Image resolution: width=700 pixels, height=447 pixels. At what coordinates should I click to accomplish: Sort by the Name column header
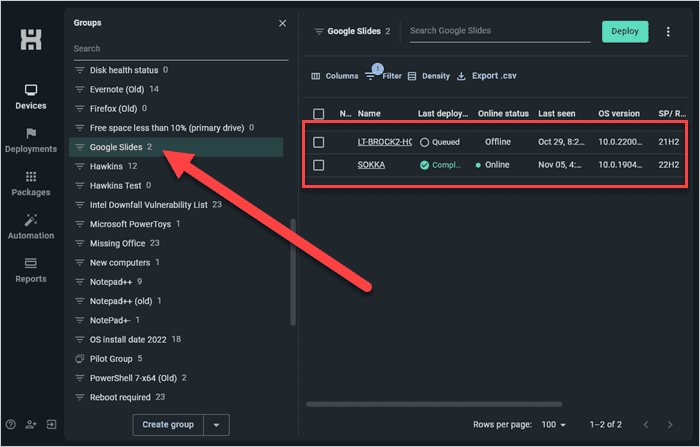point(369,114)
